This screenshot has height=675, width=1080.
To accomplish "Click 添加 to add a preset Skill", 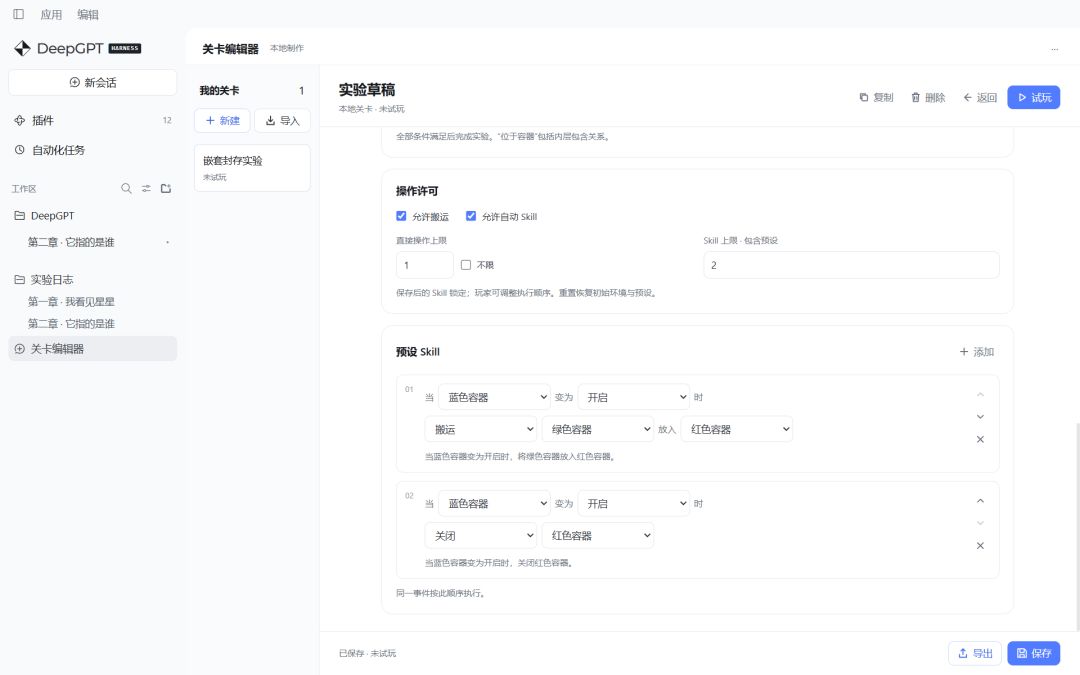I will point(977,352).
